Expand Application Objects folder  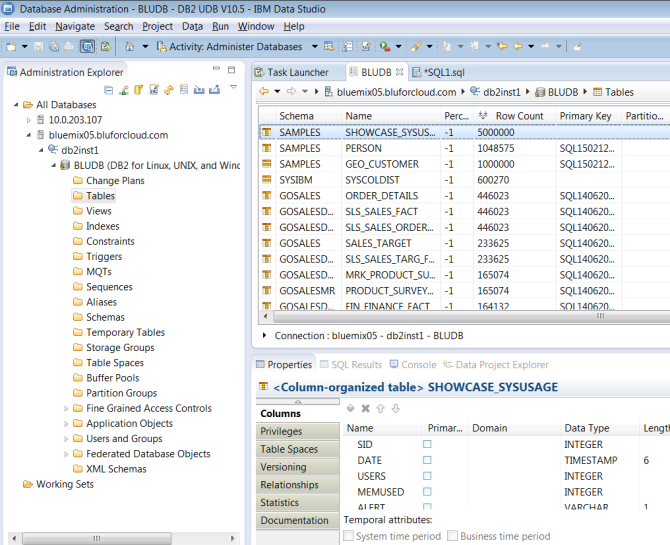pos(66,424)
